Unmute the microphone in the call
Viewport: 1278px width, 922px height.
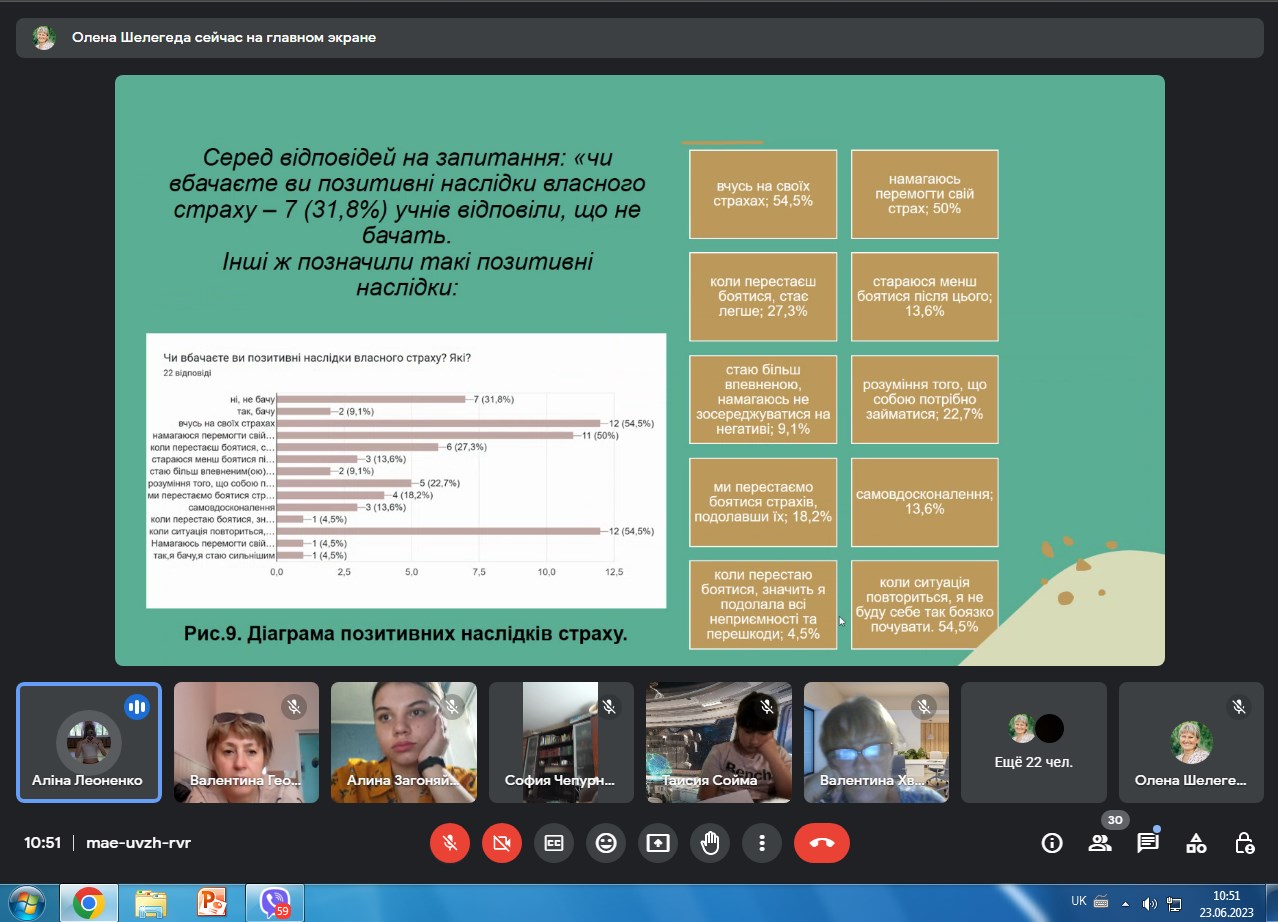450,843
